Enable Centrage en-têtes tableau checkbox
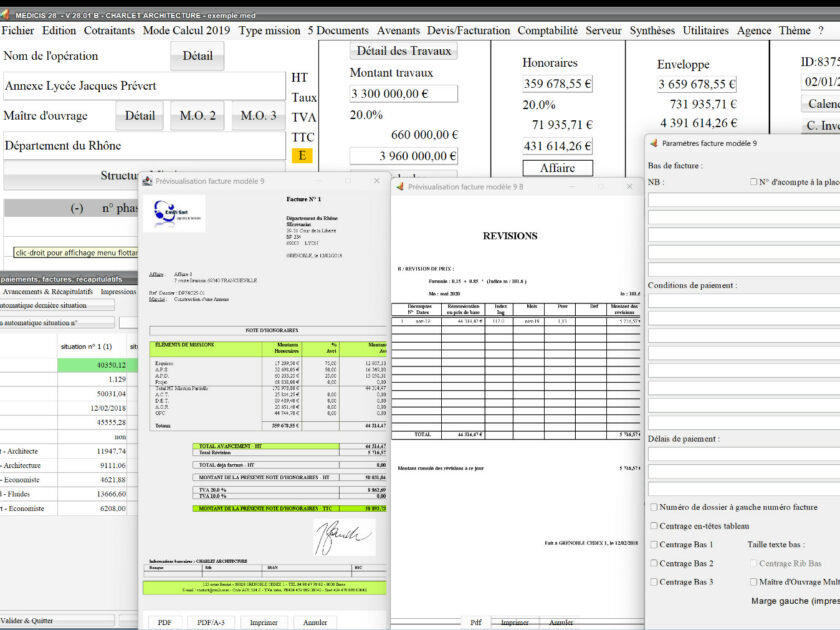 coord(654,526)
